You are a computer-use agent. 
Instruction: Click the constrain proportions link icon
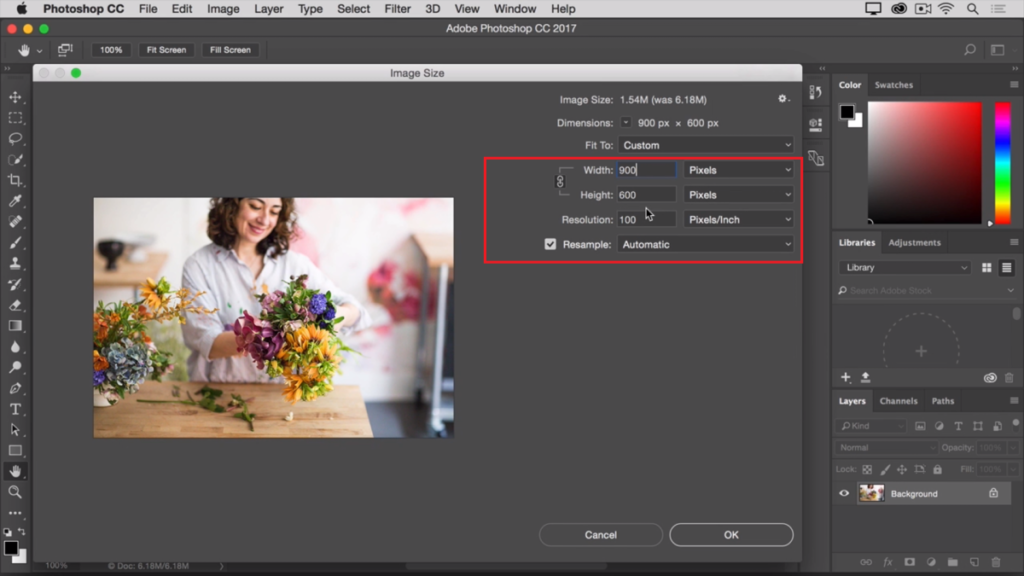tap(560, 182)
